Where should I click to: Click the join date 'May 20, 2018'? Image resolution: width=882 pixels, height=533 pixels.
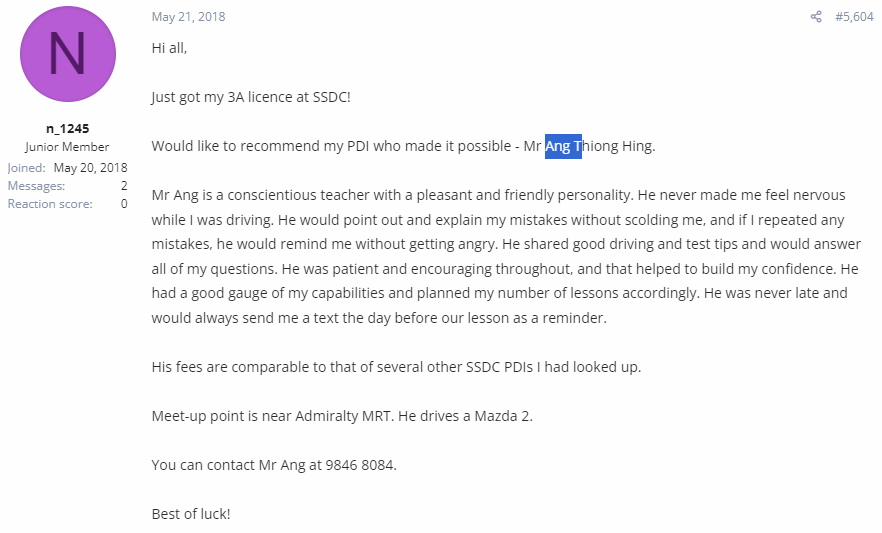(91, 168)
